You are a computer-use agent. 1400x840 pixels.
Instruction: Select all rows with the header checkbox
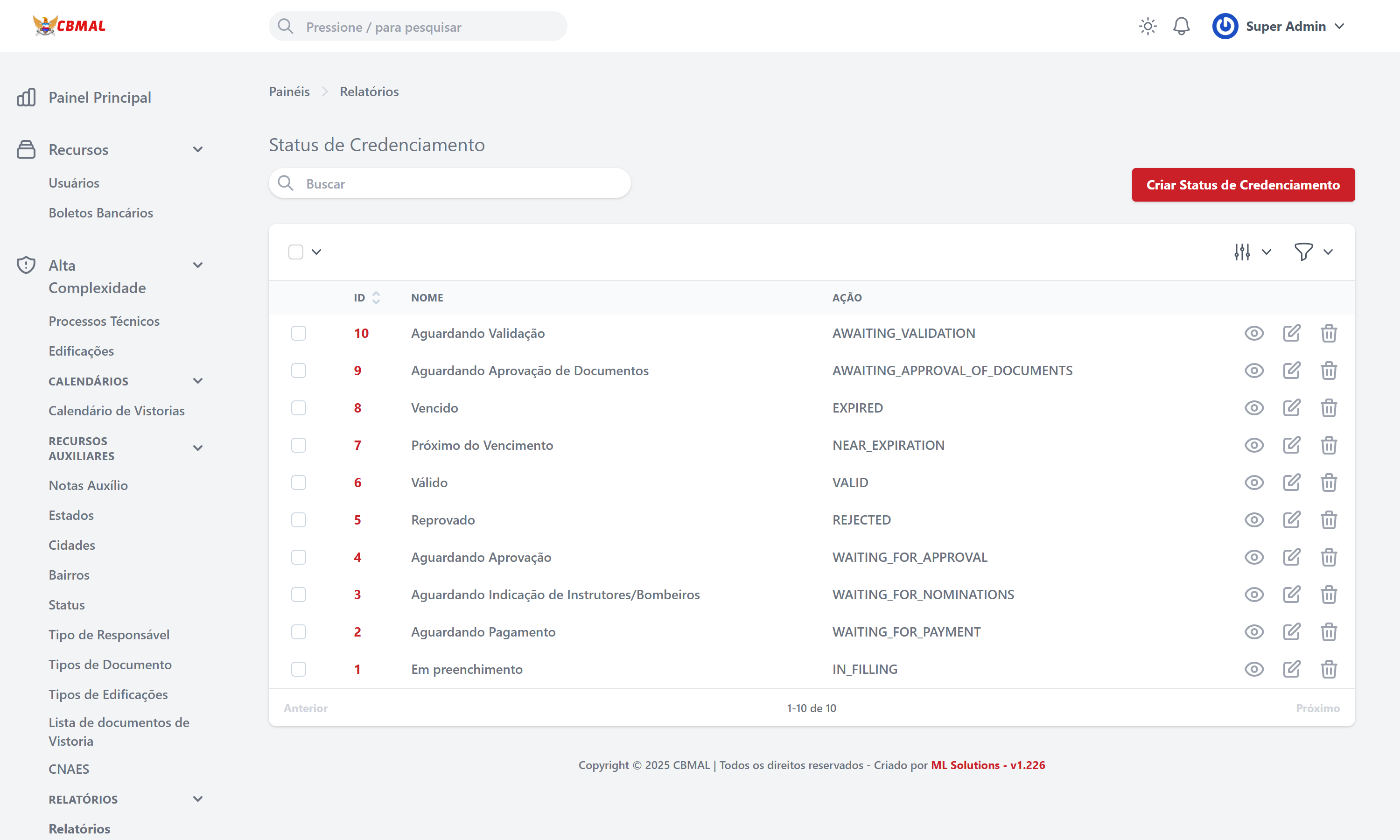tap(296, 252)
